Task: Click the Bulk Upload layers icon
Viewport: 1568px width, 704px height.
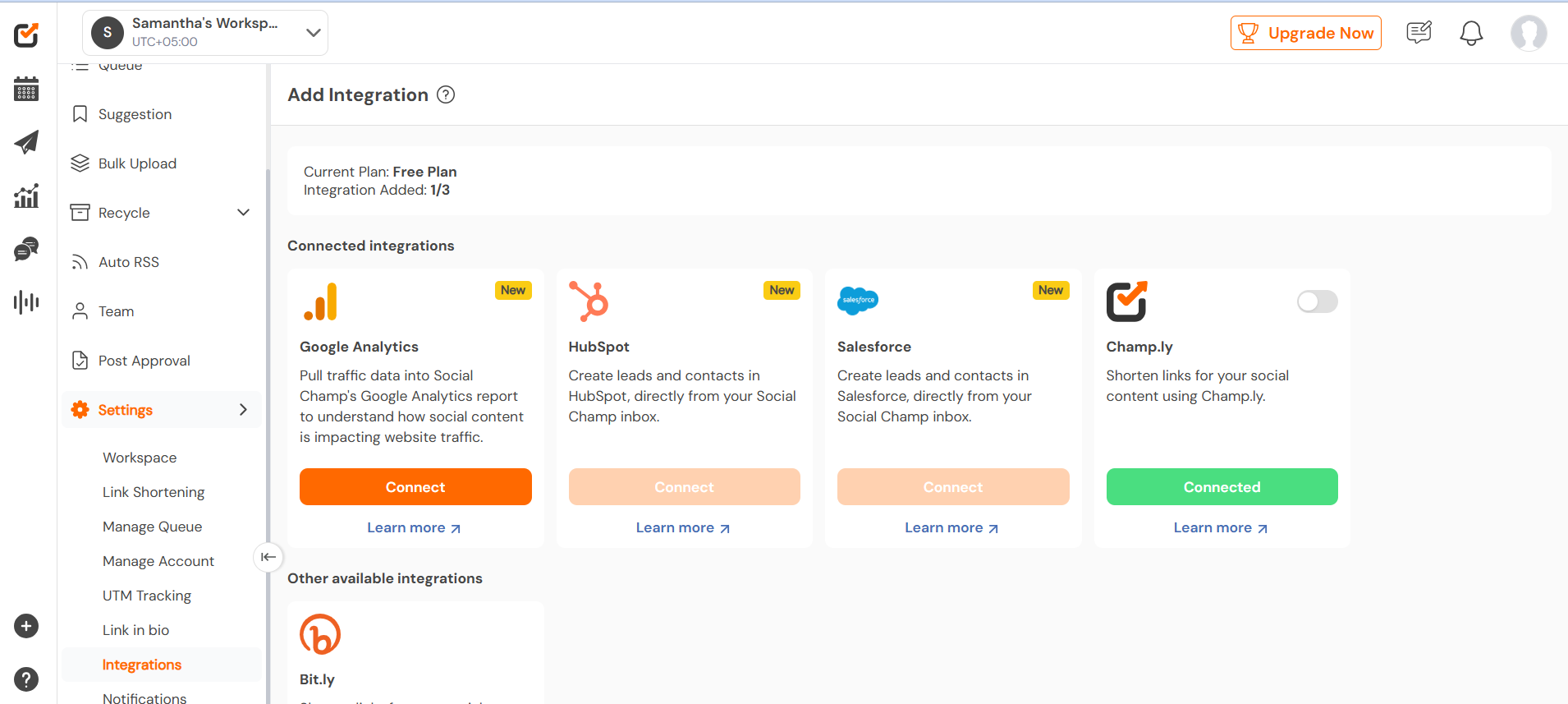Action: pyautogui.click(x=80, y=163)
